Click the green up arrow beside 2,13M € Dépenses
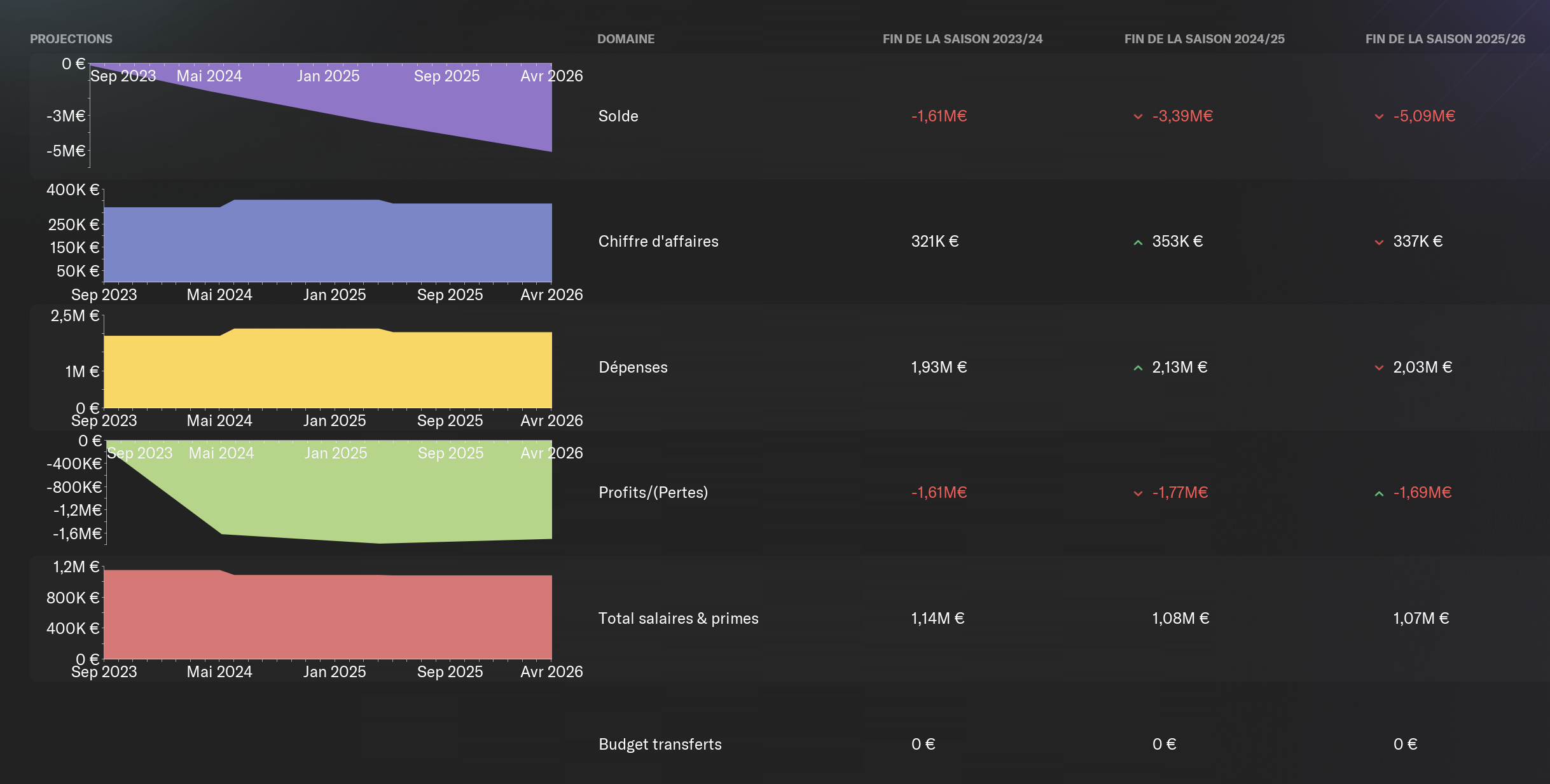The height and width of the screenshot is (784, 1550). pos(1138,368)
